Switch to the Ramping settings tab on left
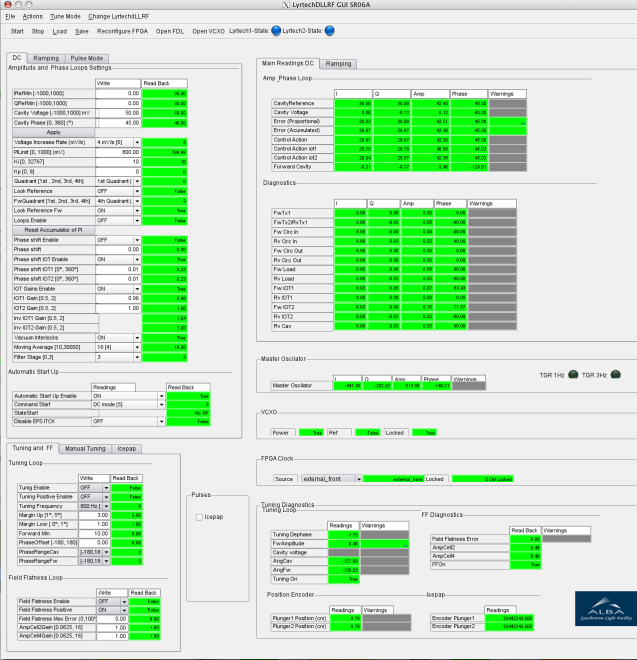Image resolution: width=637 pixels, height=660 pixels. pyautogui.click(x=46, y=58)
